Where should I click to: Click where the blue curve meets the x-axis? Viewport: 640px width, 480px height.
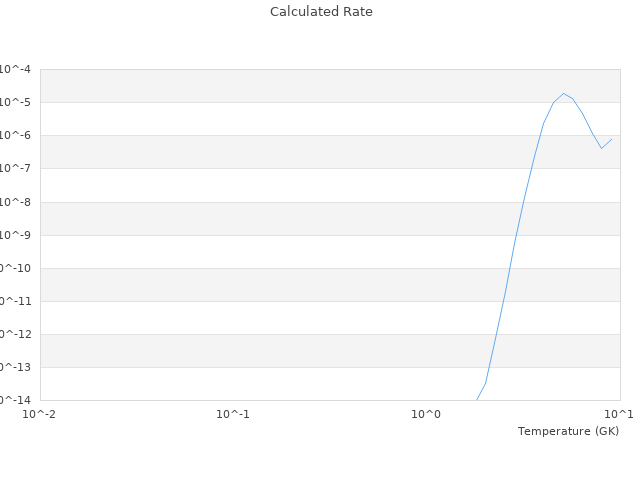coord(477,400)
